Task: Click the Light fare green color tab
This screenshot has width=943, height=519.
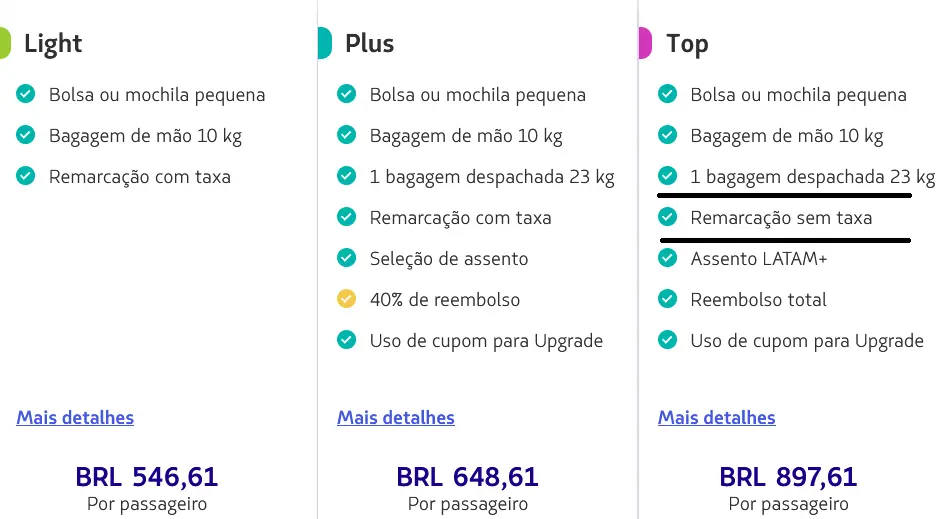Action: 5,43
